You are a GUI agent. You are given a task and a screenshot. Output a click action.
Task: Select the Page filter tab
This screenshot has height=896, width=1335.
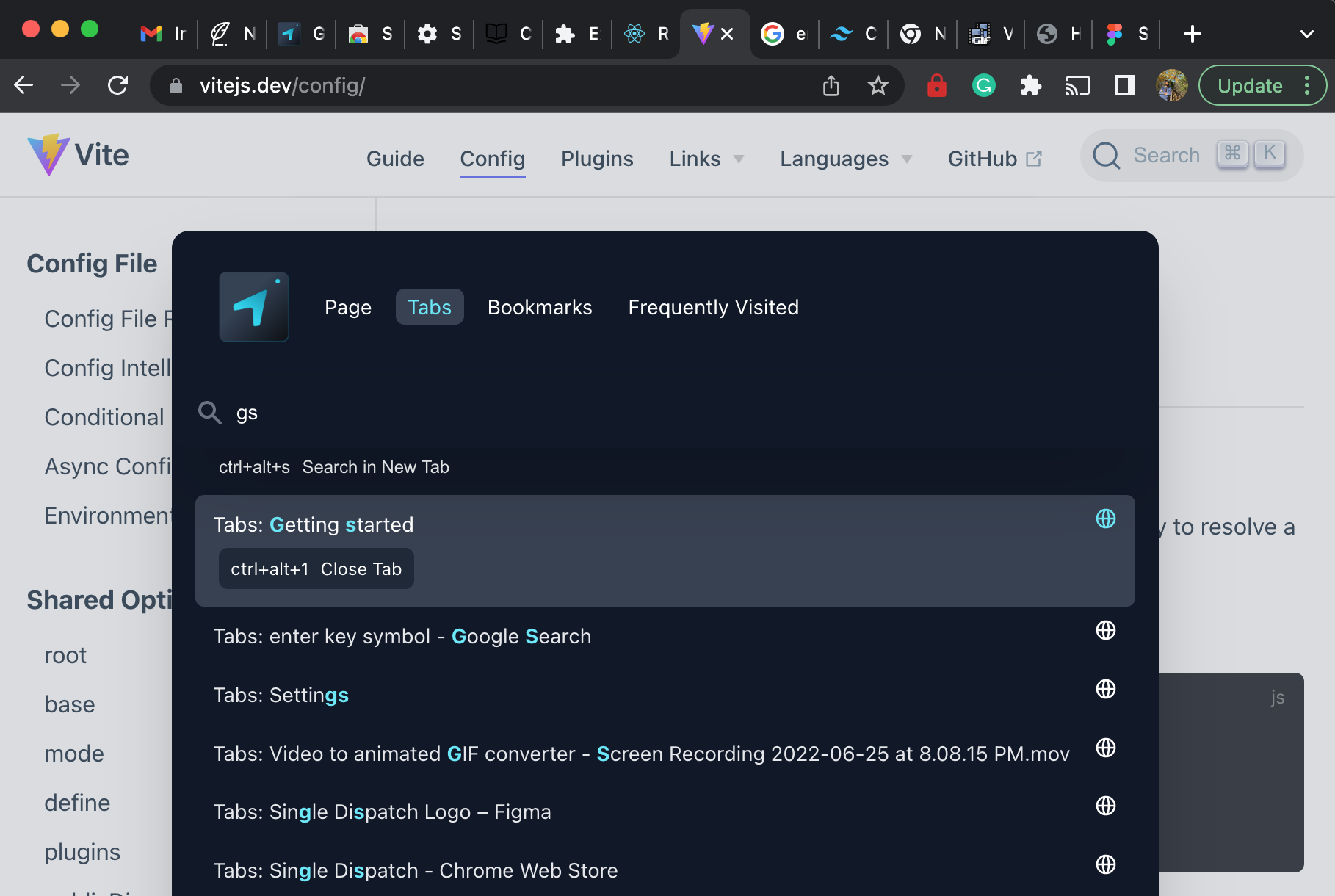[348, 307]
